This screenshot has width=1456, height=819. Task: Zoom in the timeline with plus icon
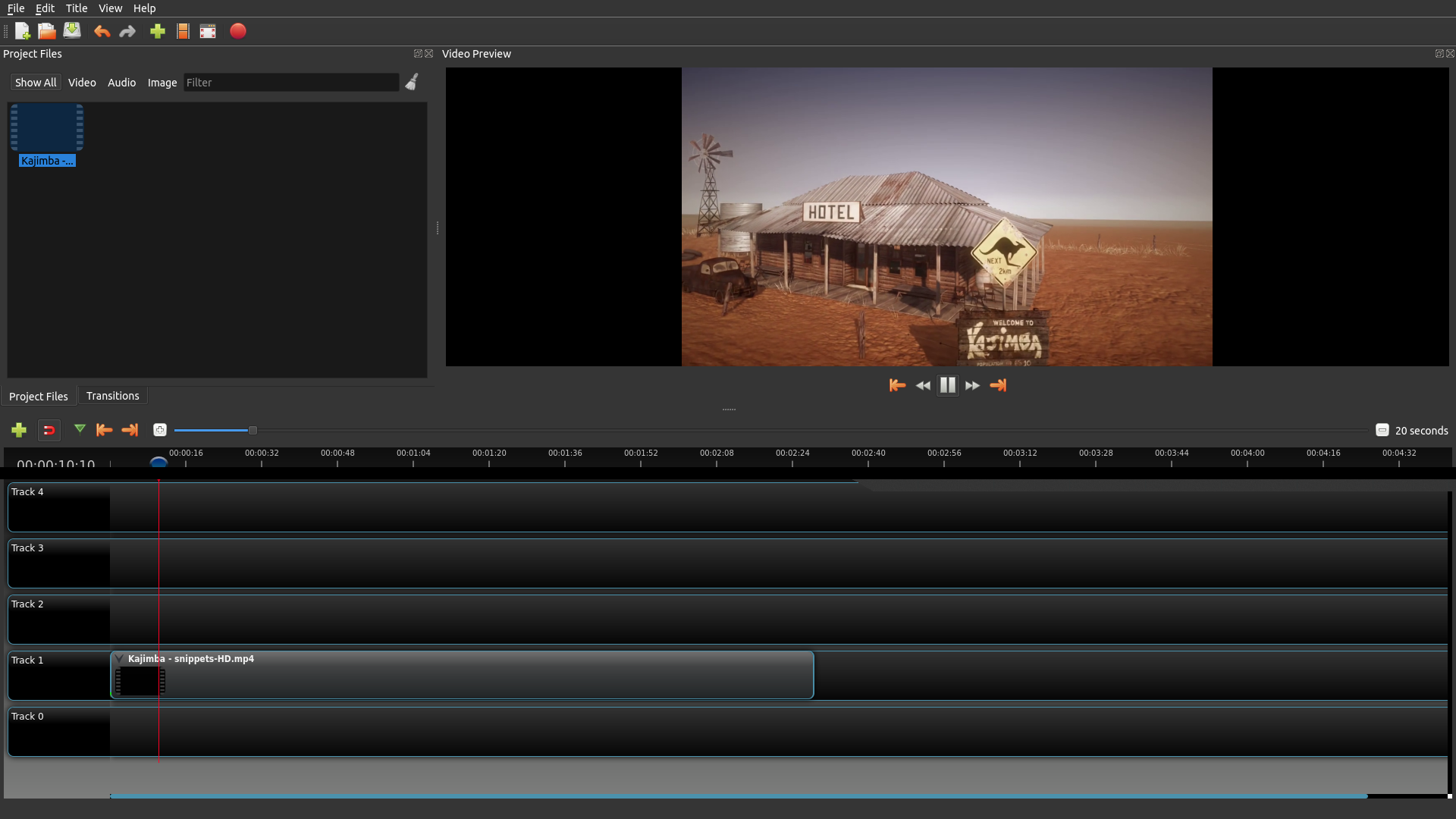pyautogui.click(x=160, y=430)
